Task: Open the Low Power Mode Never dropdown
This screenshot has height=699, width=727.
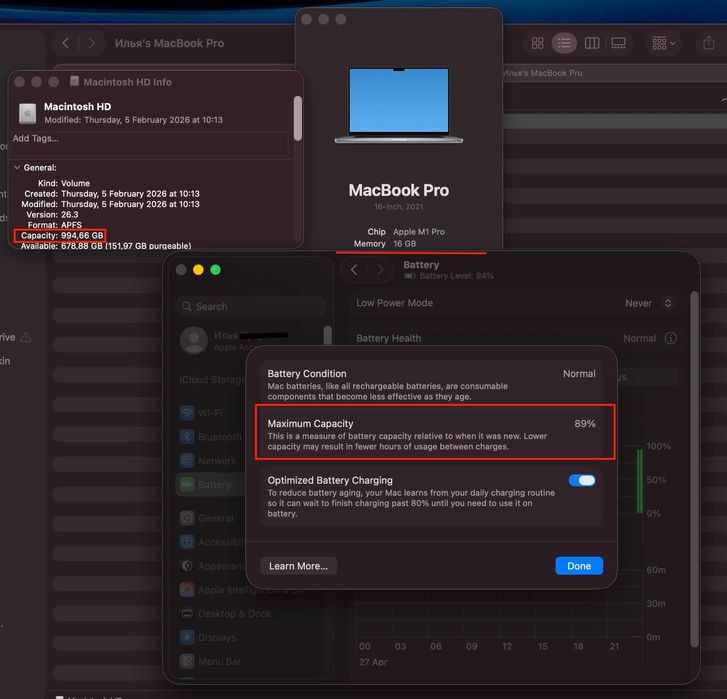Action: [x=649, y=303]
